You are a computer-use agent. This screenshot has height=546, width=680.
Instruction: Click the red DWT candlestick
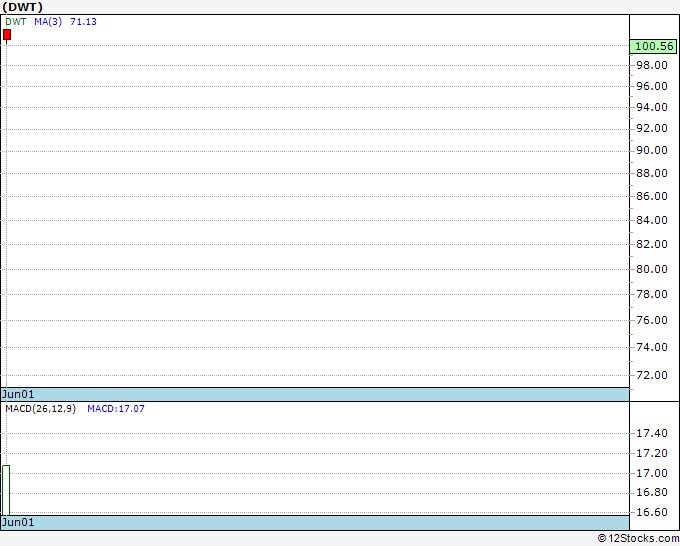coord(7,35)
